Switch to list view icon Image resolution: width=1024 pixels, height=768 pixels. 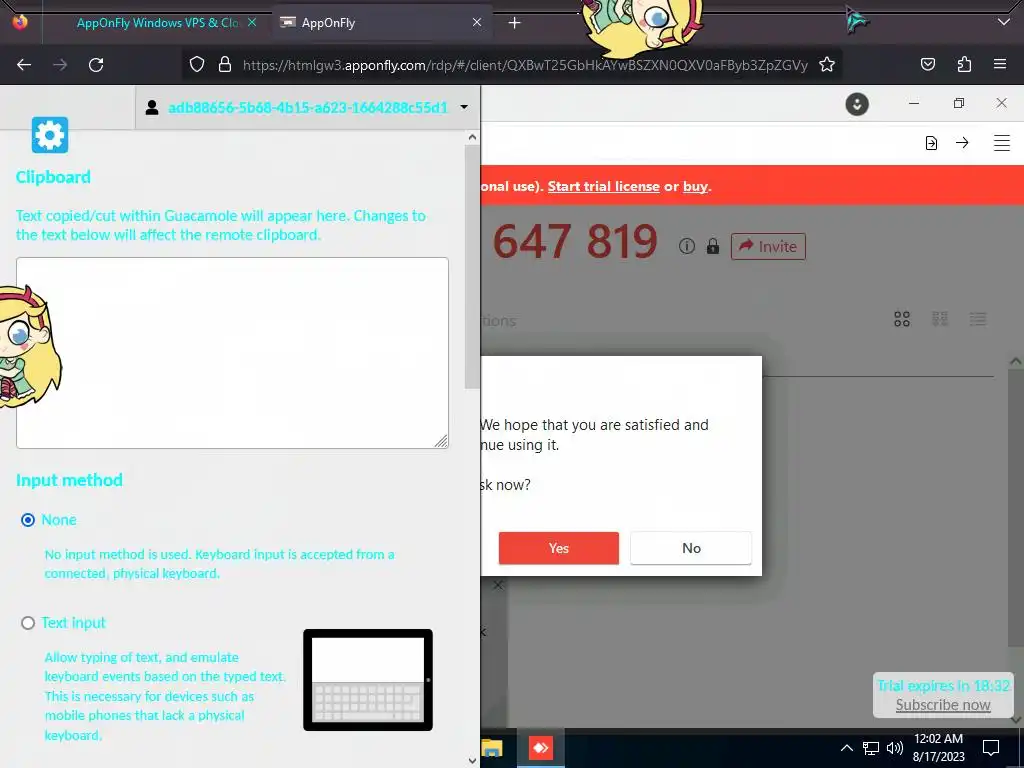coord(978,319)
